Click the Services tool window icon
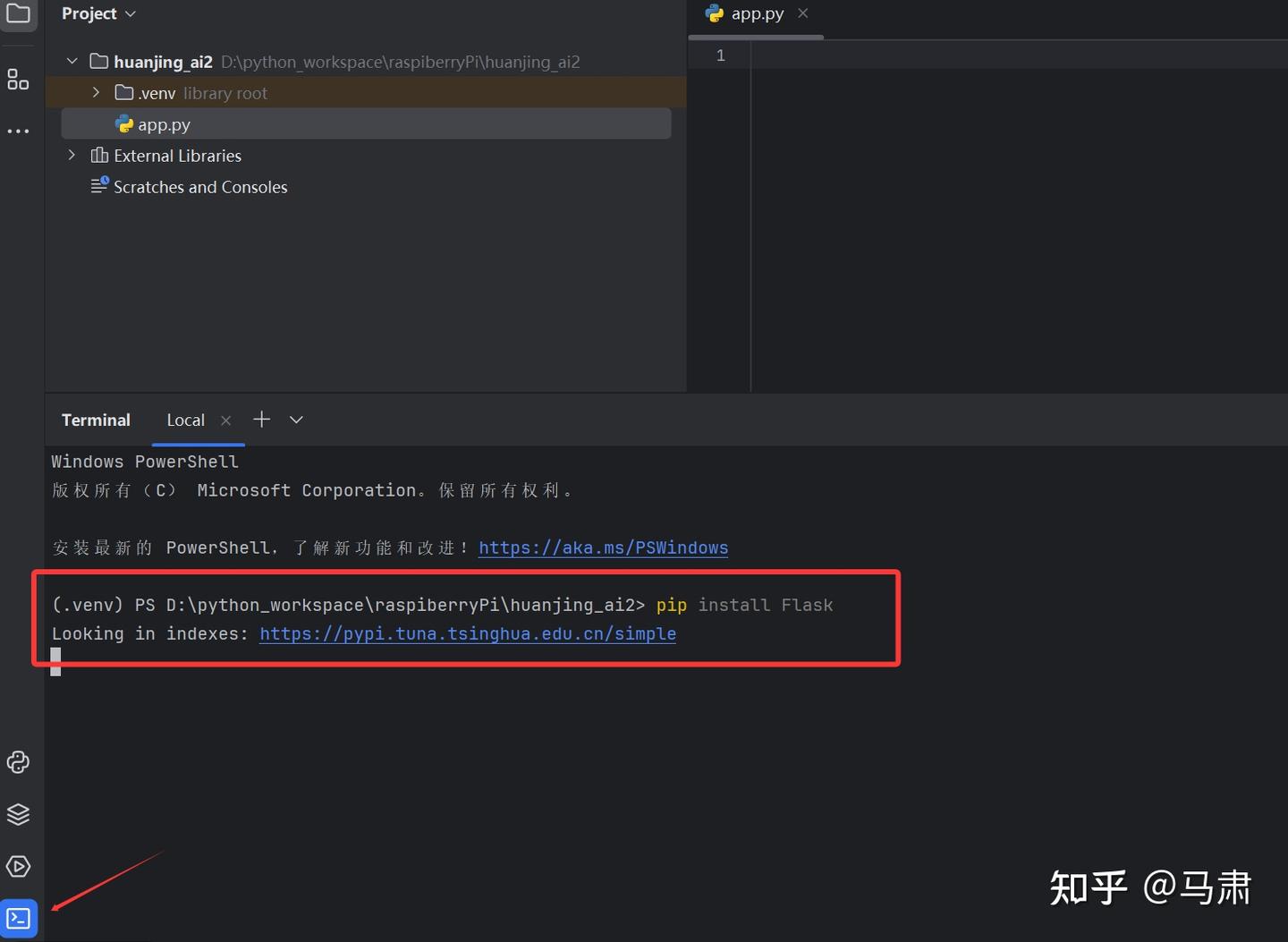This screenshot has height=942, width=1288. [x=18, y=866]
